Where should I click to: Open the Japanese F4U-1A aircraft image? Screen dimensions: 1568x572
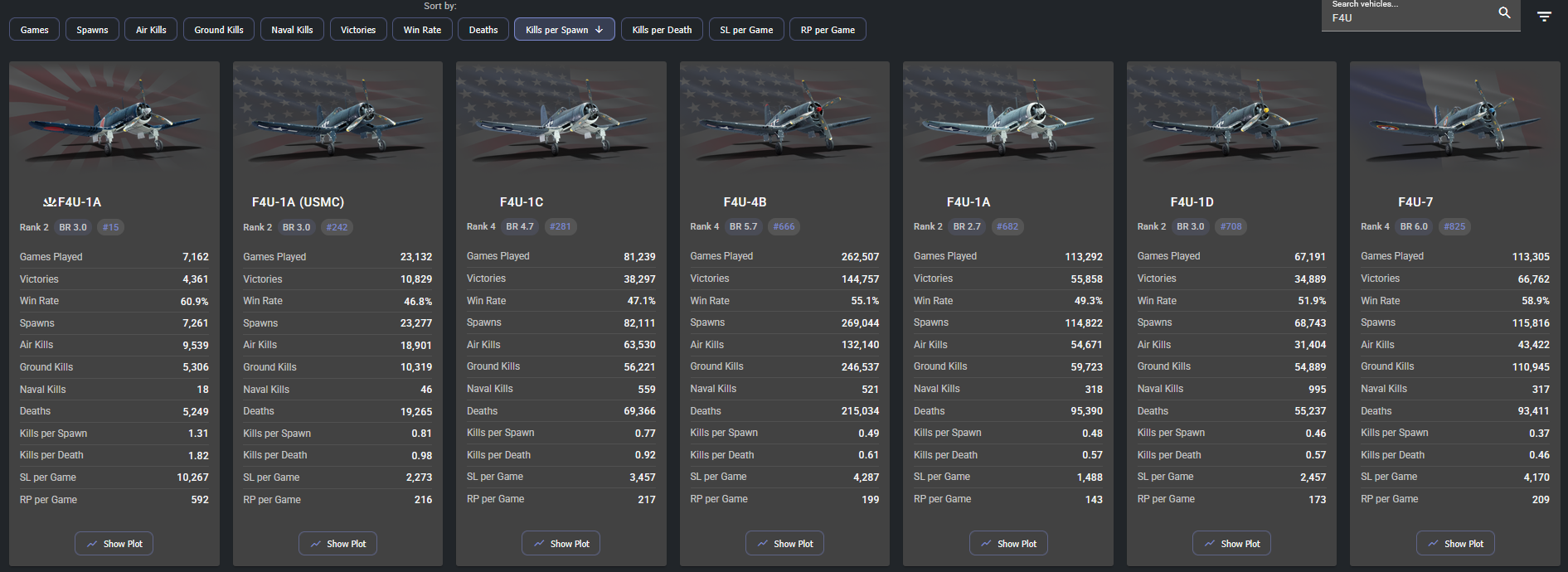(x=114, y=120)
